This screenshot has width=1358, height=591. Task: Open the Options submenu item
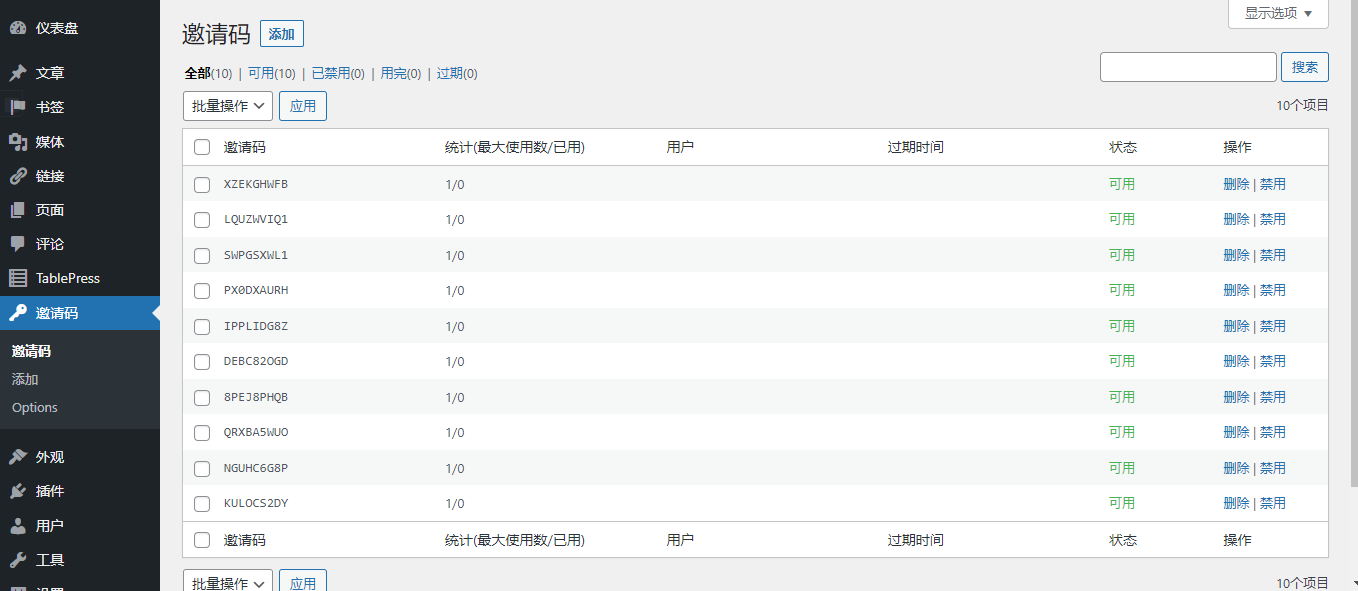point(35,407)
